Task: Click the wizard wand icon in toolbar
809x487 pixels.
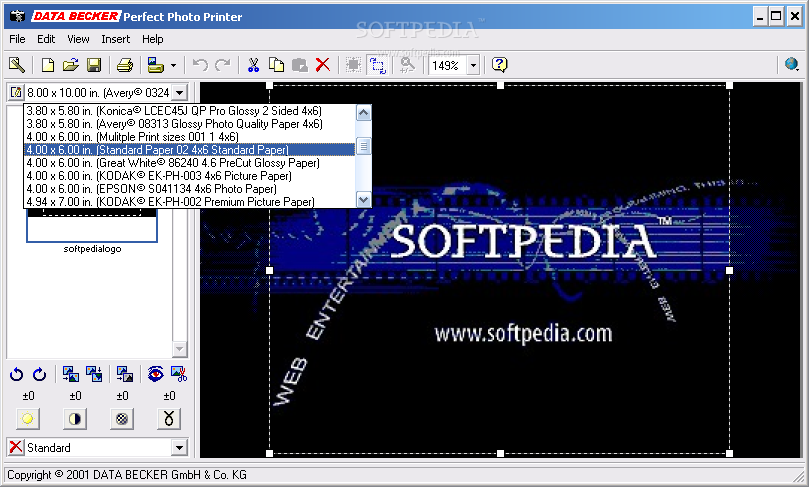Action: [x=17, y=65]
